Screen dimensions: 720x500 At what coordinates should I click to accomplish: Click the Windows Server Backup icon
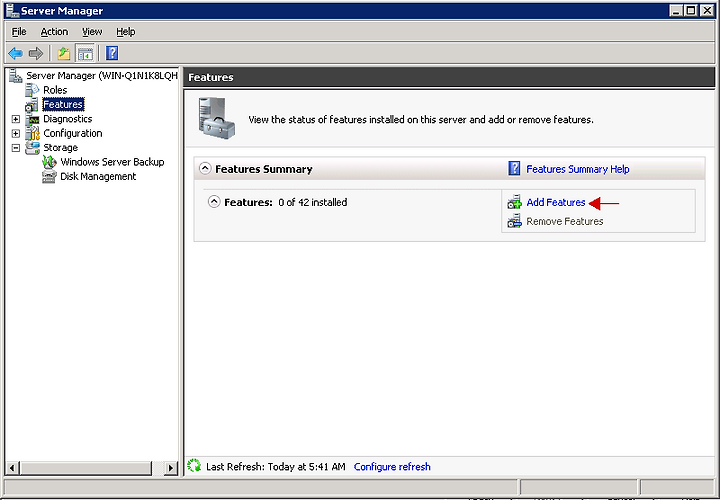tap(49, 162)
